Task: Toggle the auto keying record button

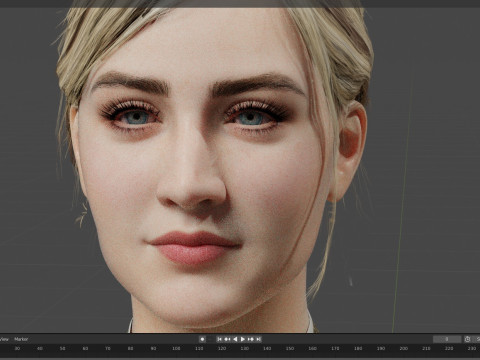Action: click(202, 339)
